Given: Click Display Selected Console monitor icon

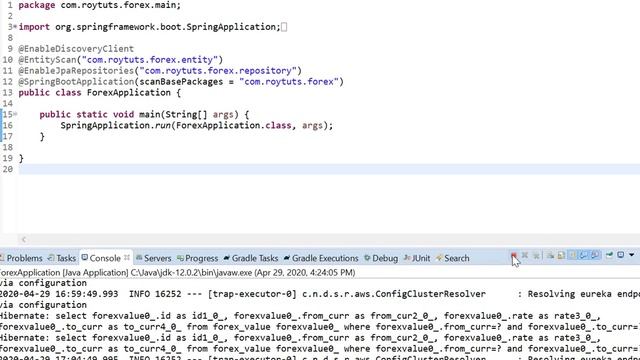Looking at the screenshot, I should 620,255.
